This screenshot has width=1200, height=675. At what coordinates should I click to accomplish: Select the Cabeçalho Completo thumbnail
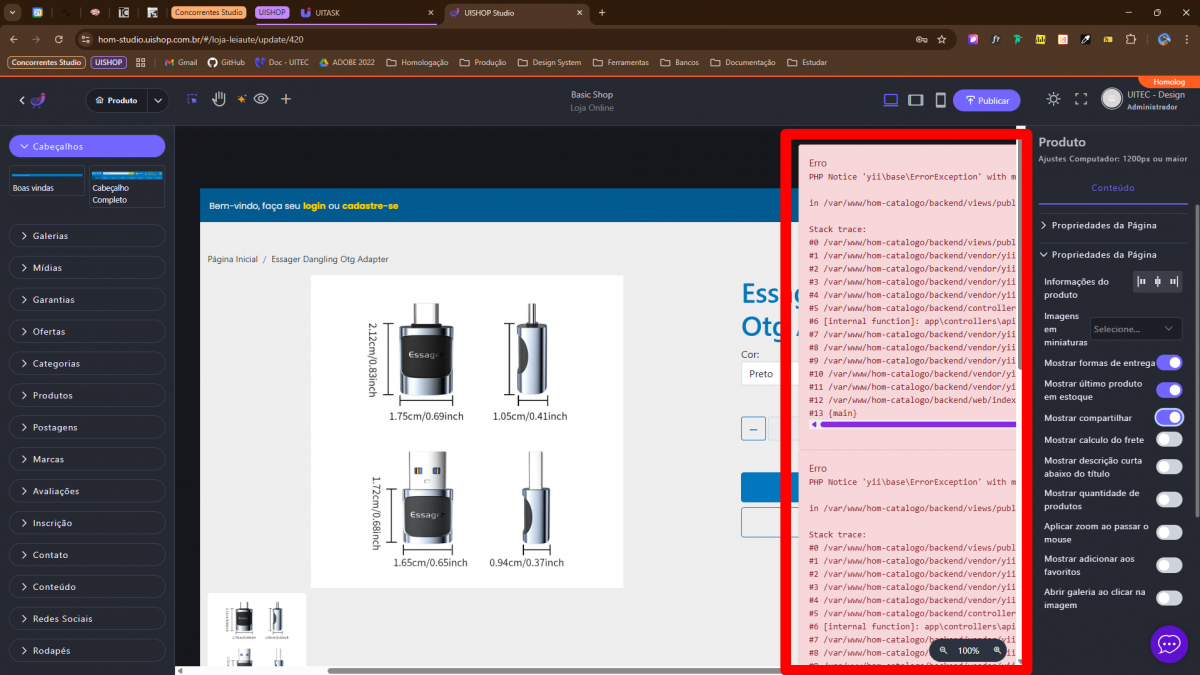coord(127,187)
